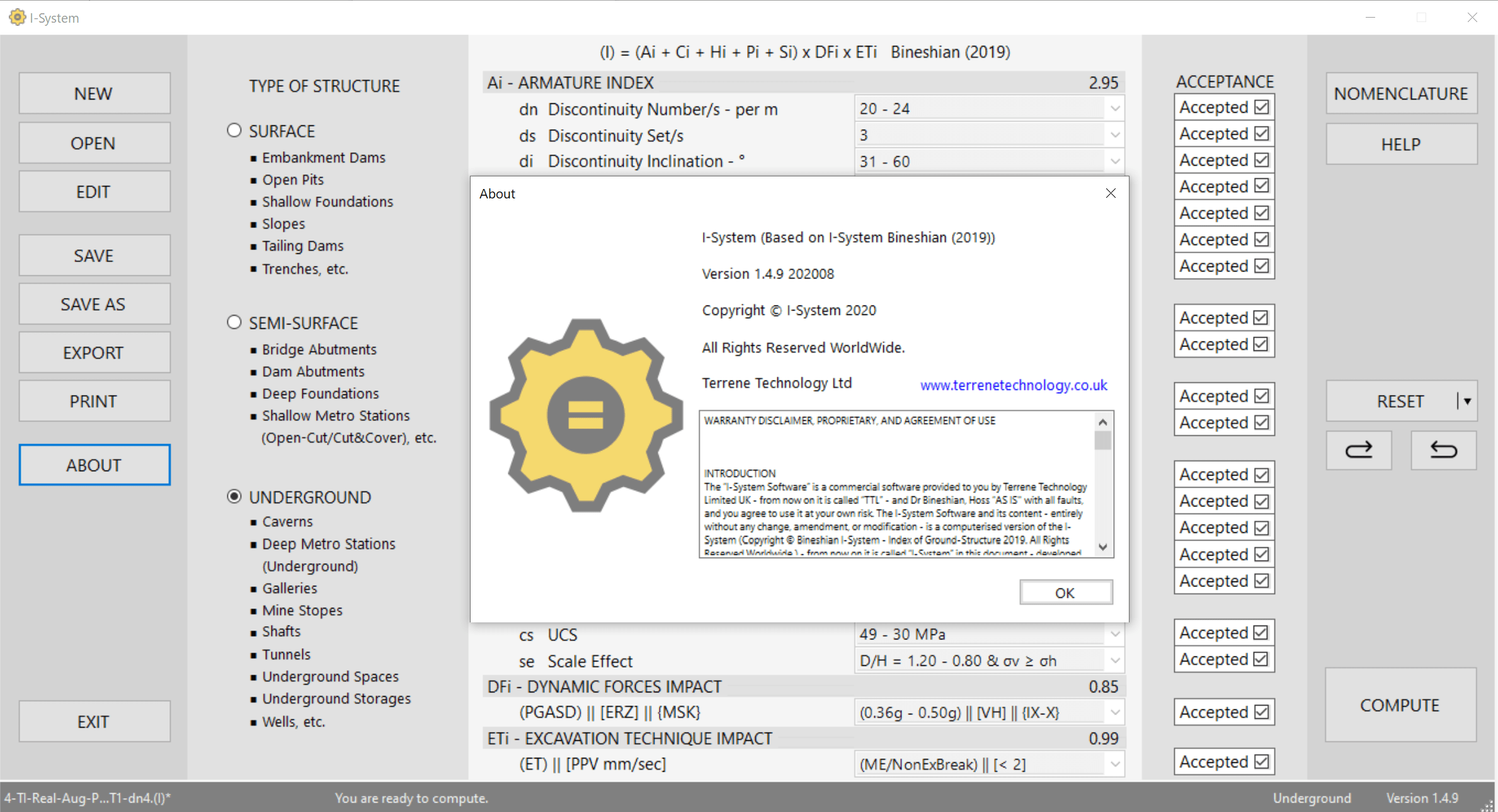Toggle Accepted checkbox for Scale Effect row
This screenshot has width=1498, height=812.
tap(1261, 659)
